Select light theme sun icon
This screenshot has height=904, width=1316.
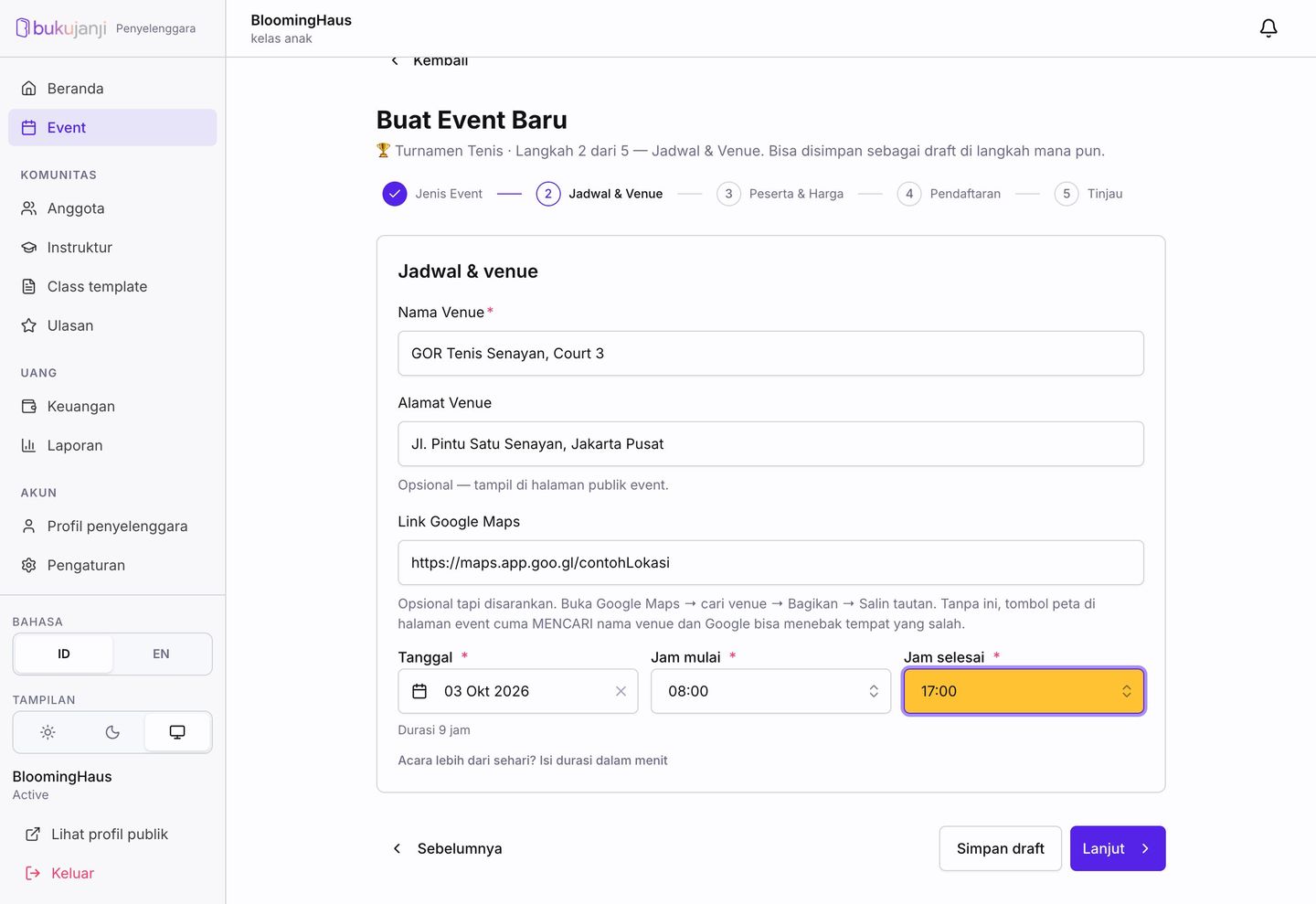tap(48, 732)
